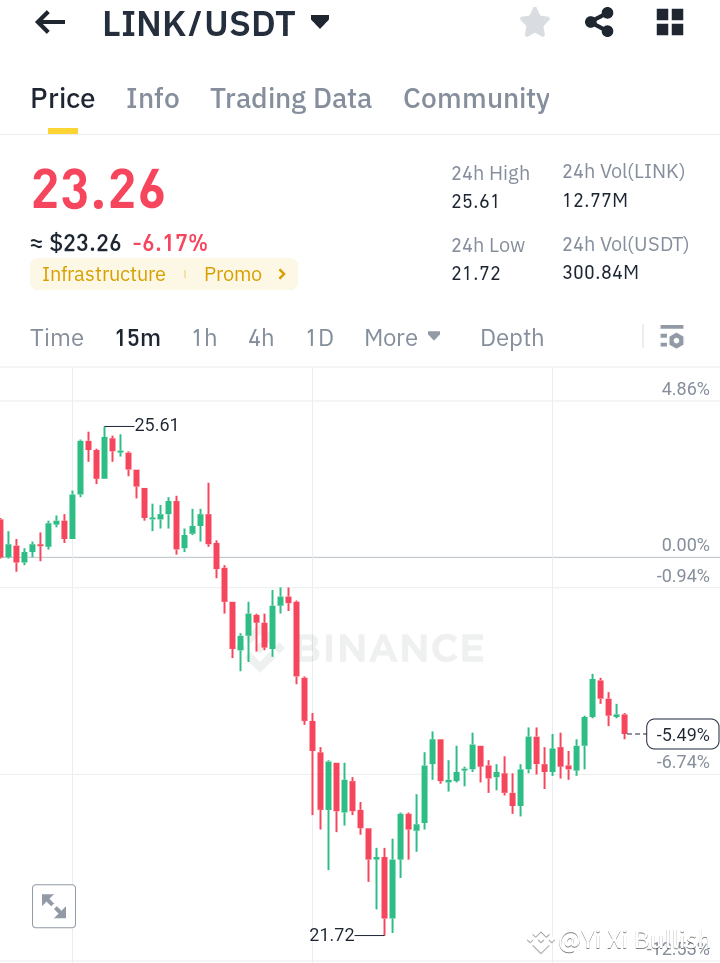
Task: Open the apps grid menu icon
Action: pyautogui.click(x=669, y=22)
